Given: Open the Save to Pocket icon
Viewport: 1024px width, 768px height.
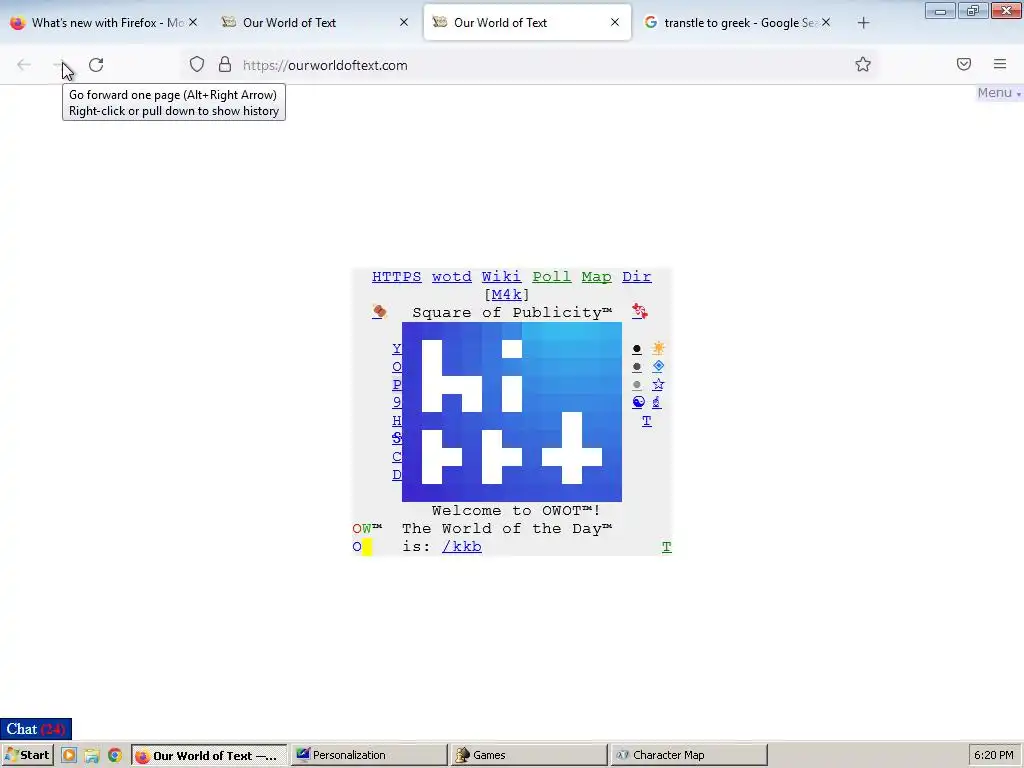Looking at the screenshot, I should click(963, 64).
